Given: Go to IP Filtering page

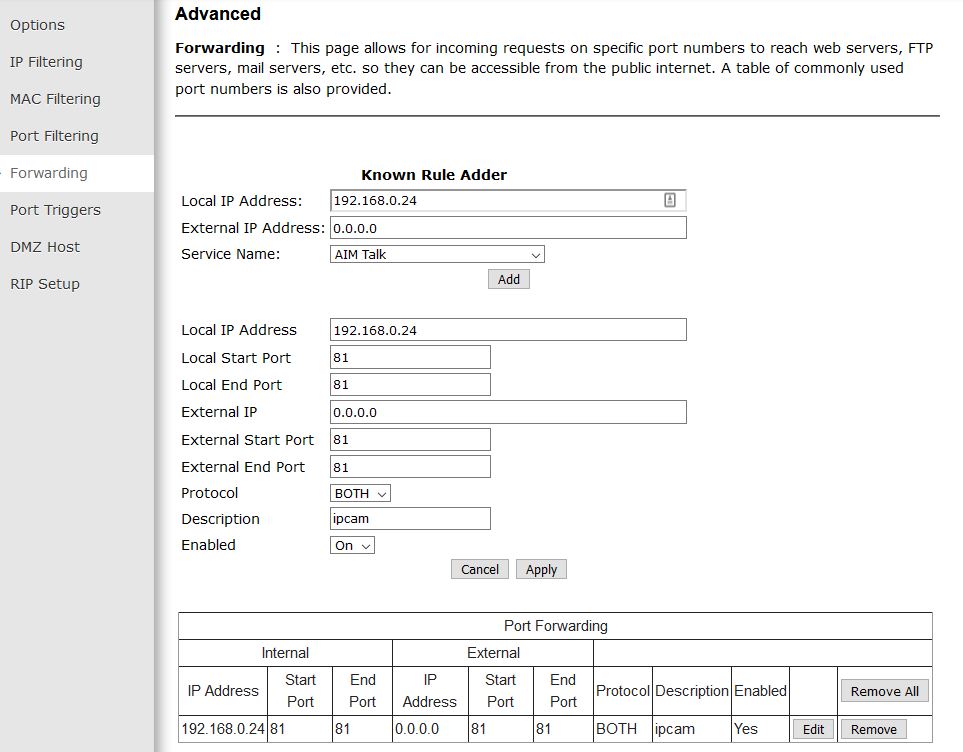Looking at the screenshot, I should click(x=46, y=62).
